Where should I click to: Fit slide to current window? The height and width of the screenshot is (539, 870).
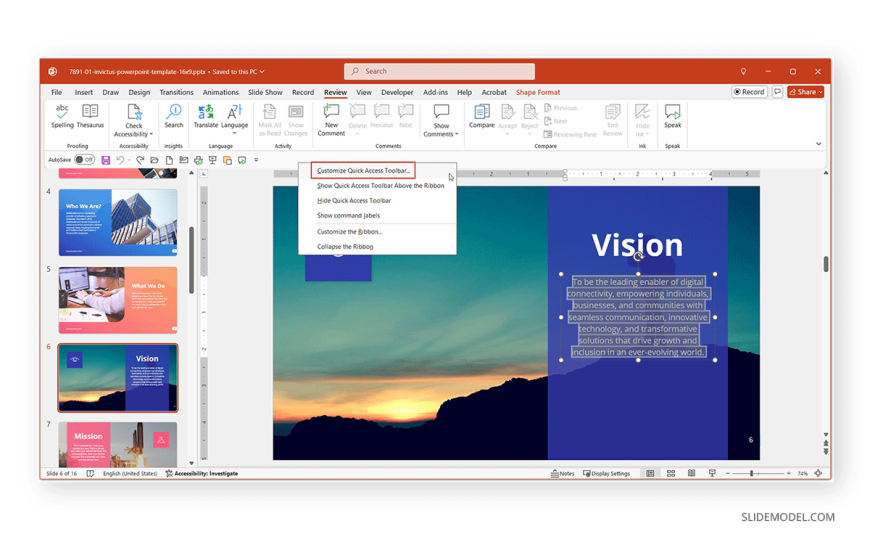pyautogui.click(x=818, y=473)
